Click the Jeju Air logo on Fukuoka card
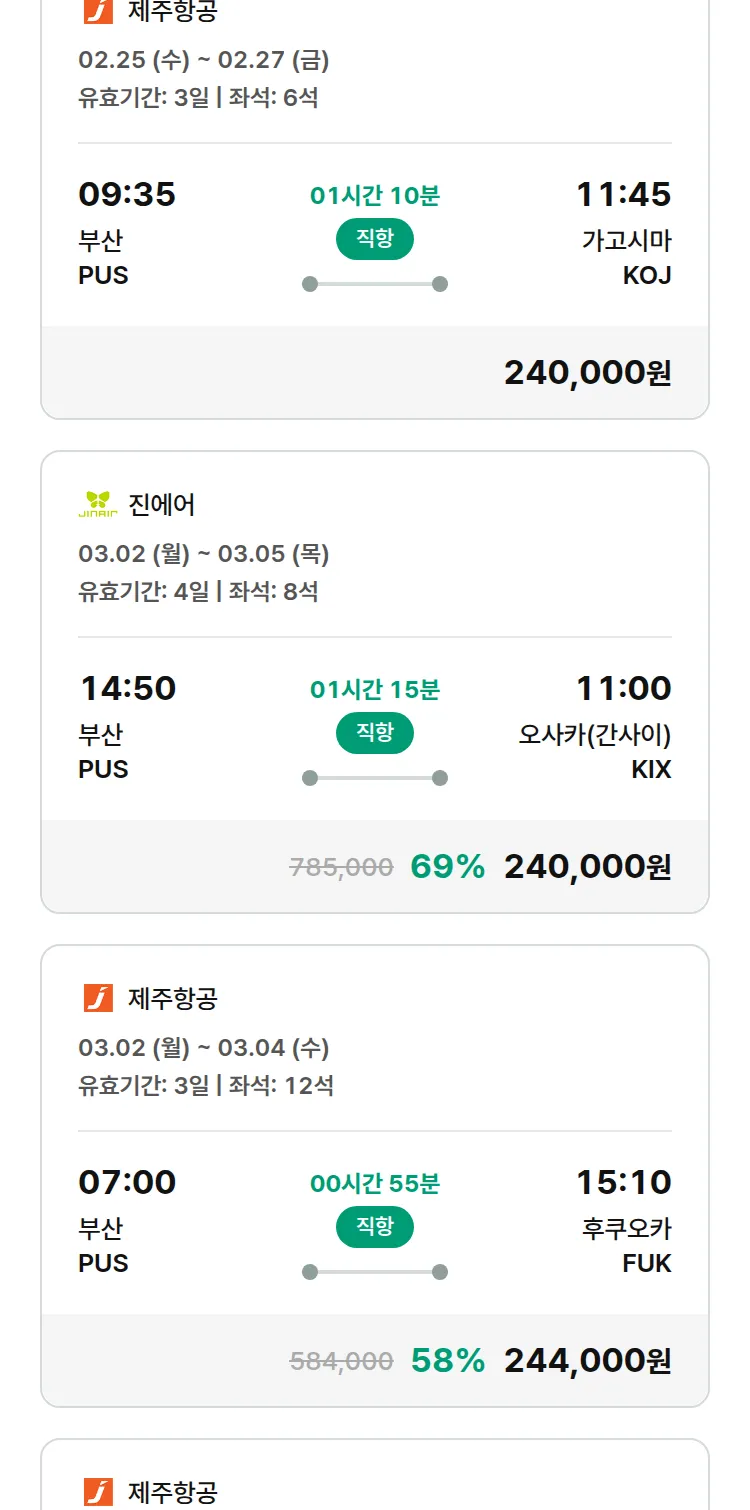This screenshot has height=1510, width=750. (98, 998)
